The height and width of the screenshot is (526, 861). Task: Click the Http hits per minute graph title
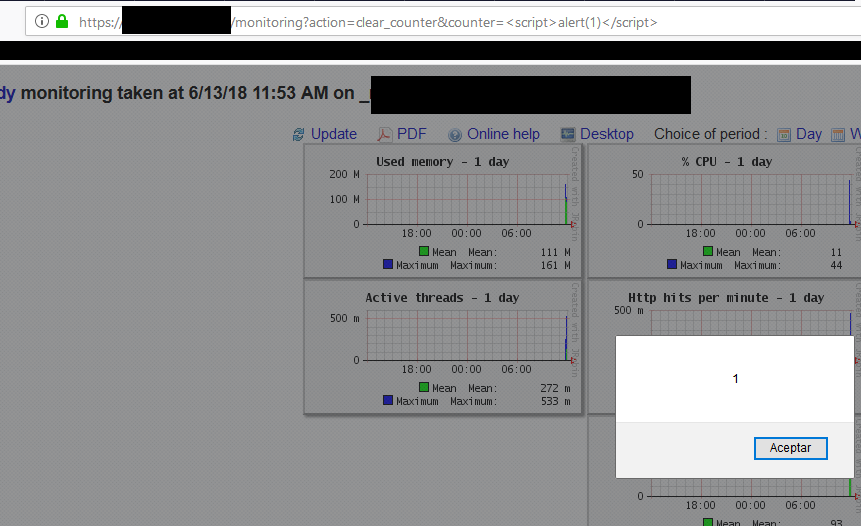point(726,297)
